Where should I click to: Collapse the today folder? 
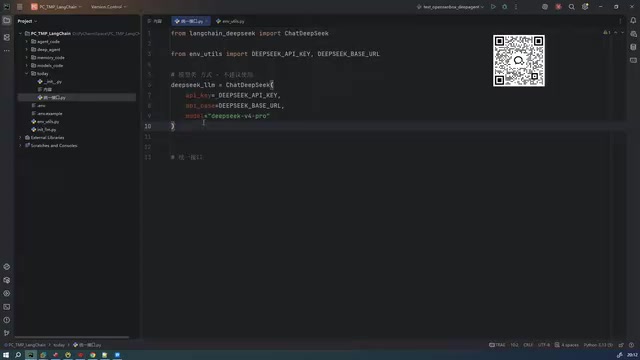[27, 73]
